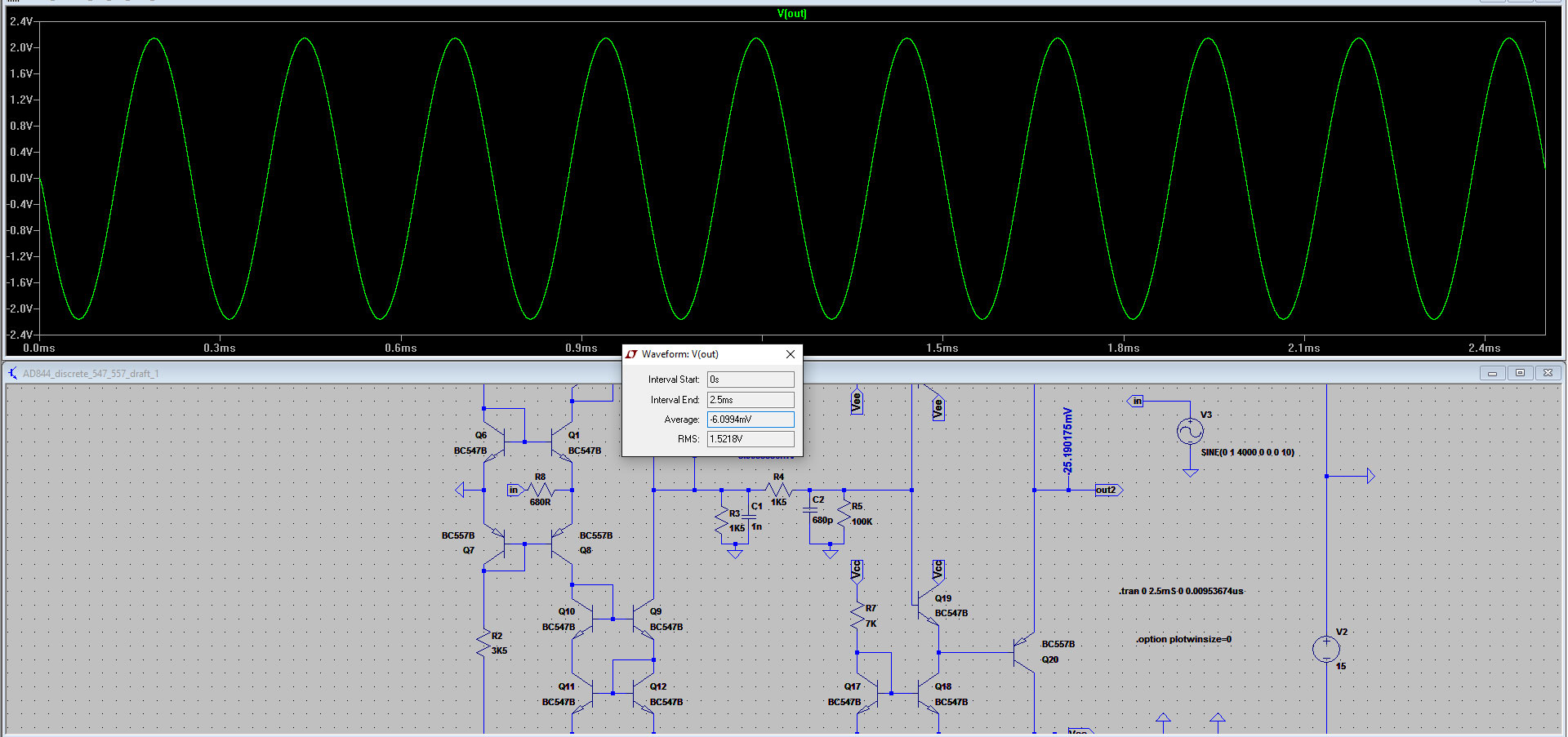1568x737 pixels.
Task: Click the SINE(0 1 4000 0 0 0 10) text
Action: (x=1247, y=452)
